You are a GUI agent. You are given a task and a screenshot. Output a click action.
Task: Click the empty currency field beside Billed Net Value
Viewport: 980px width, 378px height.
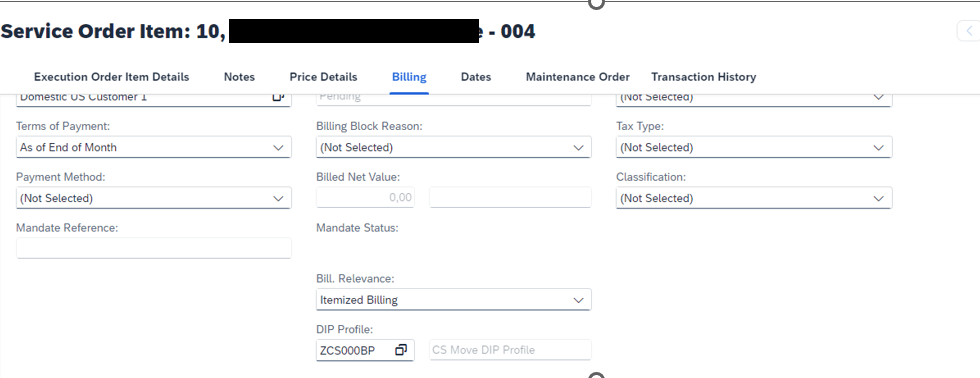(510, 197)
